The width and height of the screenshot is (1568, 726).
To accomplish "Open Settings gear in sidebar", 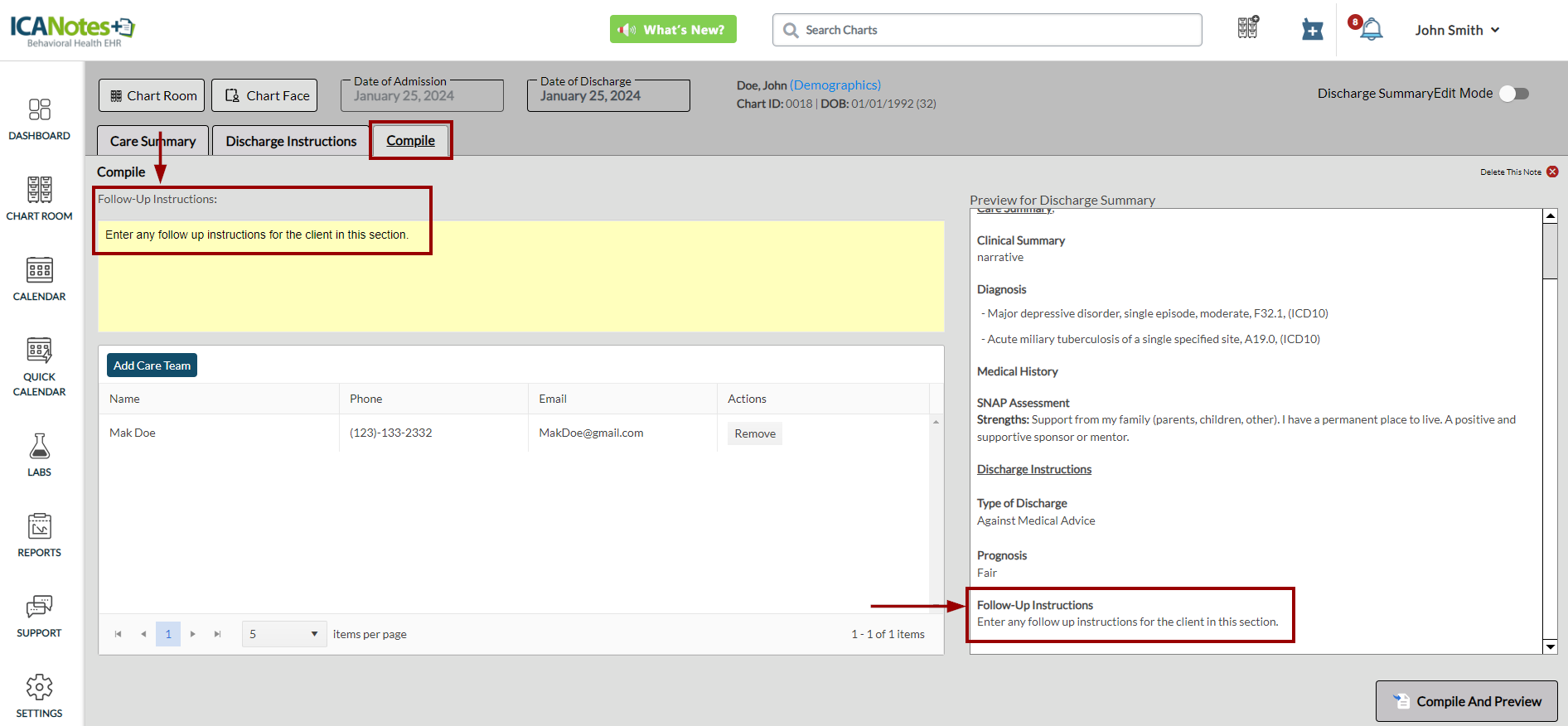I will (x=39, y=696).
